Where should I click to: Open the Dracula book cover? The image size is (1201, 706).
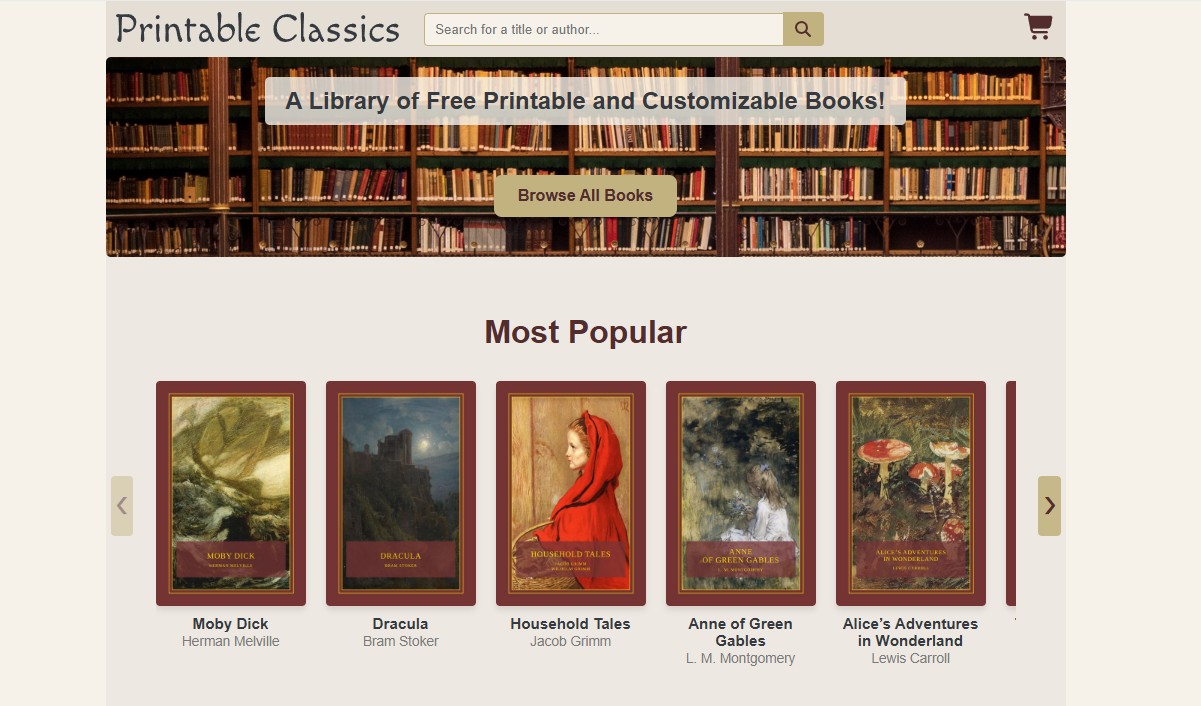pyautogui.click(x=401, y=494)
